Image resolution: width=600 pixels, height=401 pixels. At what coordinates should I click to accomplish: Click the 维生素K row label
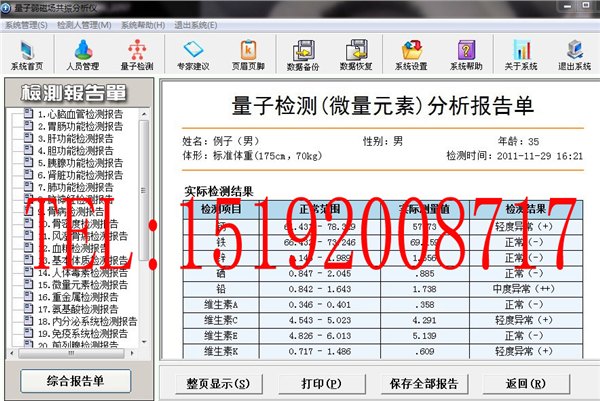tap(221, 351)
